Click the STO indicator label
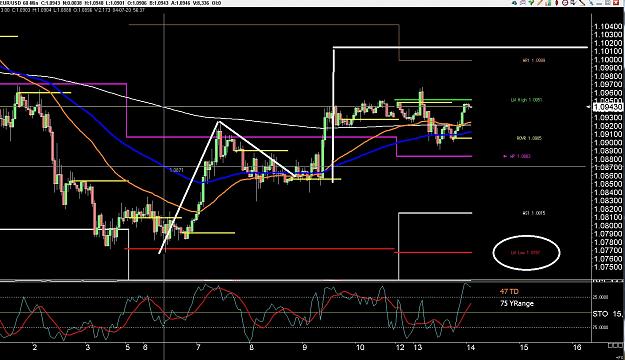The height and width of the screenshot is (360, 625). tap(600, 314)
